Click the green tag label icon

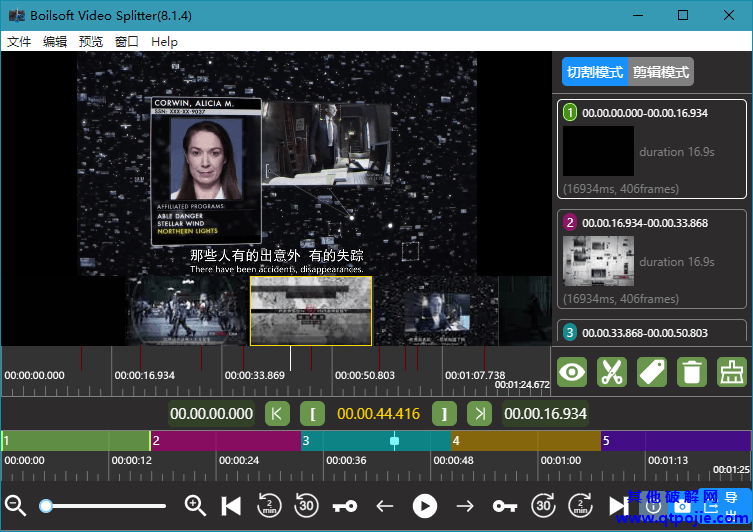click(x=651, y=372)
